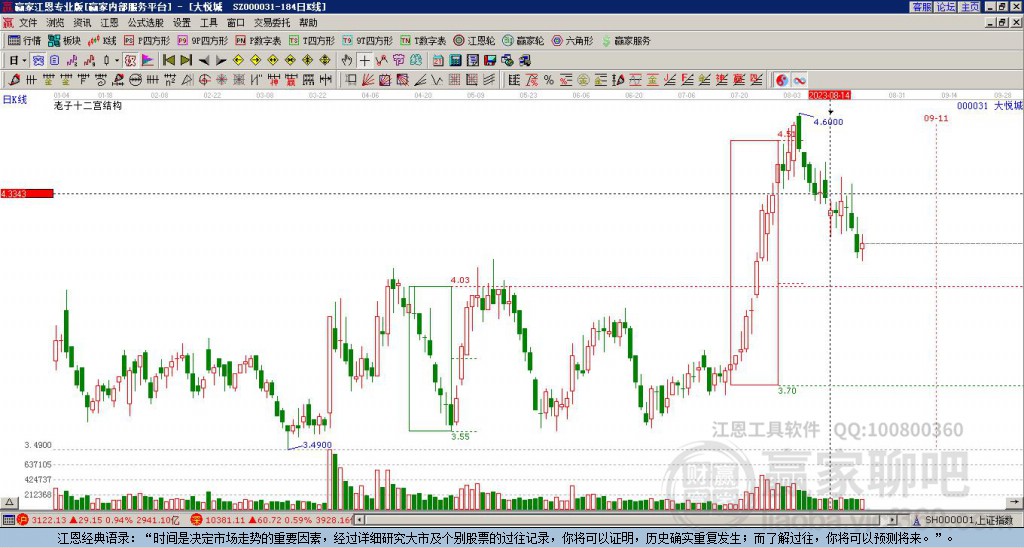Open the 江恩轮 Gann wheel
Image resolution: width=1024 pixels, height=548 pixels.
pyautogui.click(x=474, y=40)
